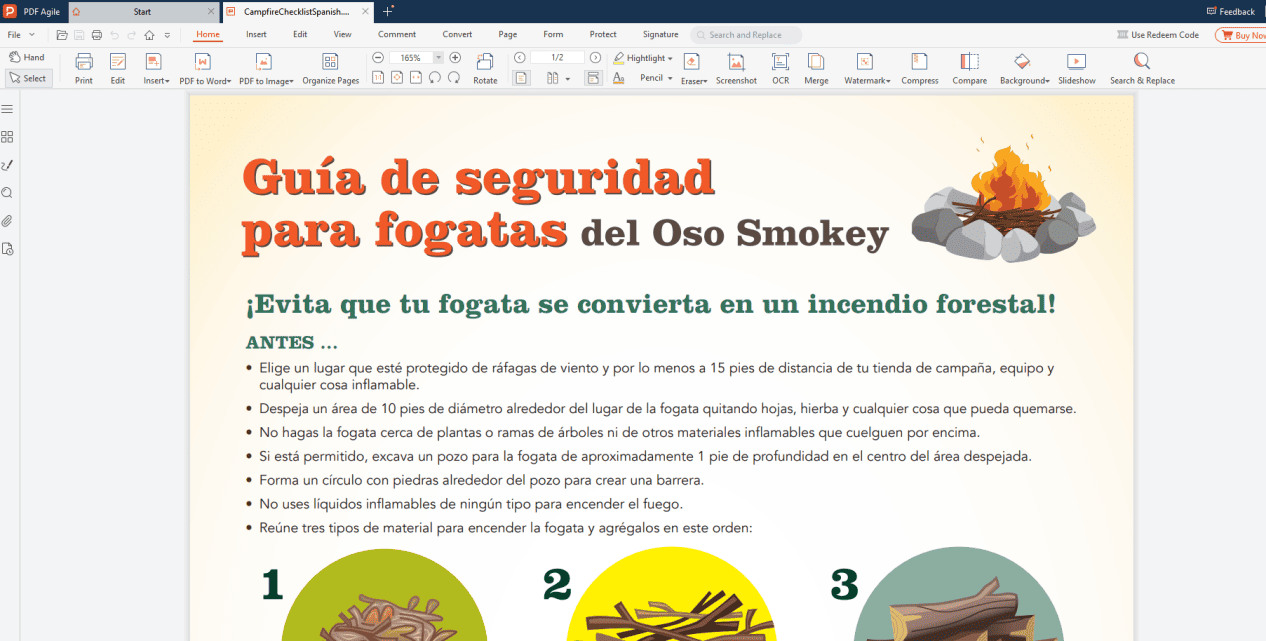Select the Hand tool
This screenshot has width=1266, height=641.
28,57
